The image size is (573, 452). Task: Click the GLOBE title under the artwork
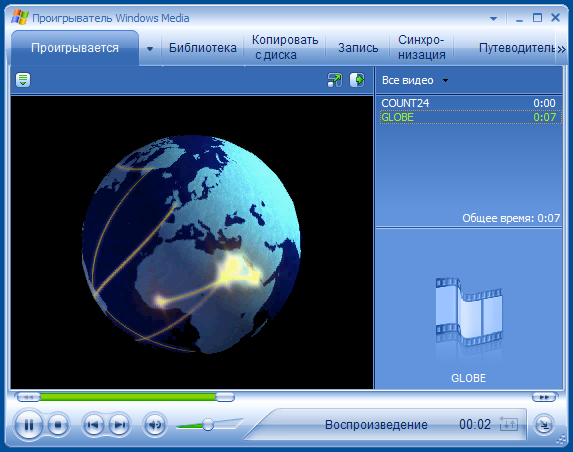[x=468, y=378]
